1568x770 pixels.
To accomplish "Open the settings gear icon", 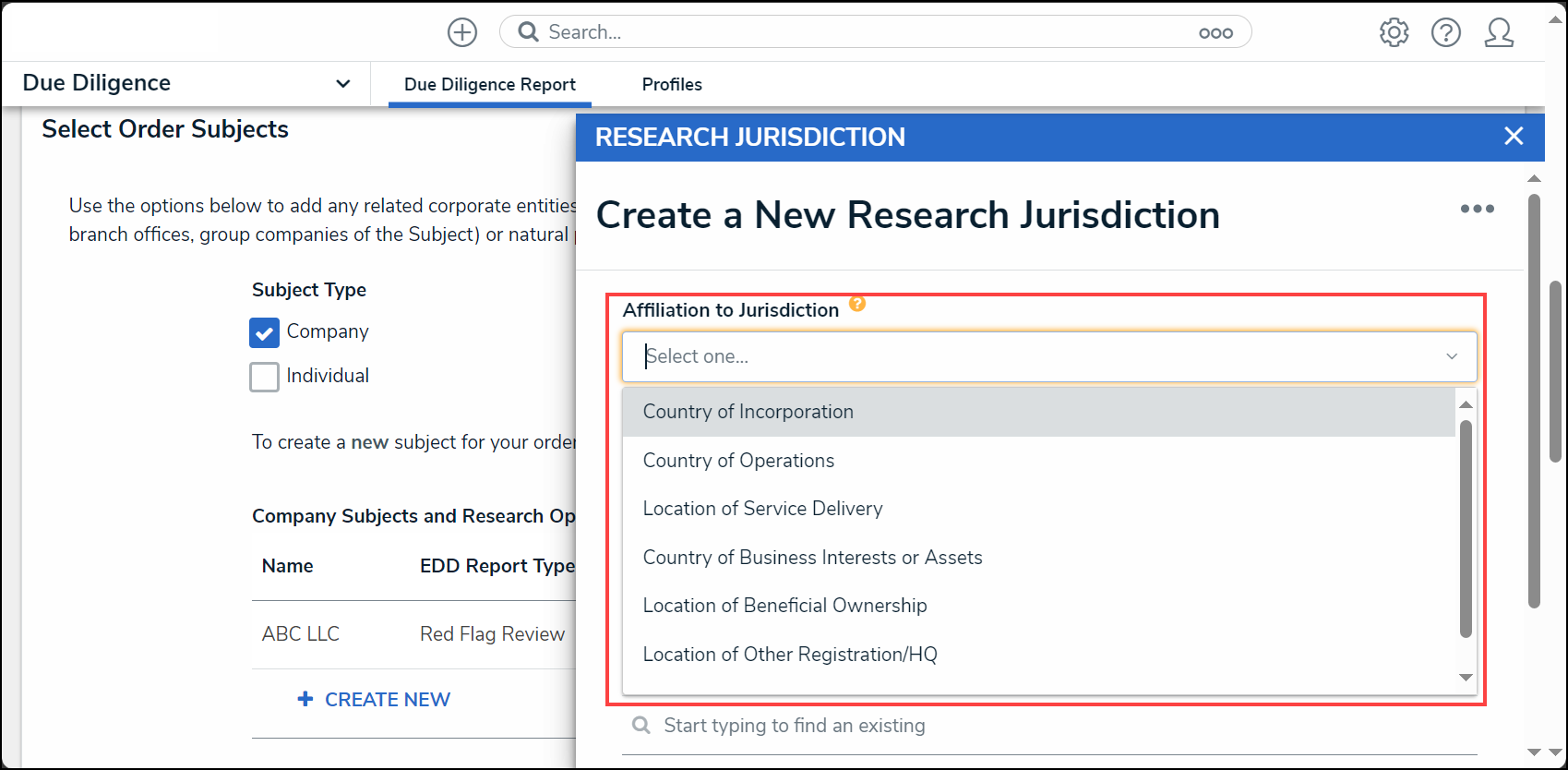I will click(x=1394, y=32).
